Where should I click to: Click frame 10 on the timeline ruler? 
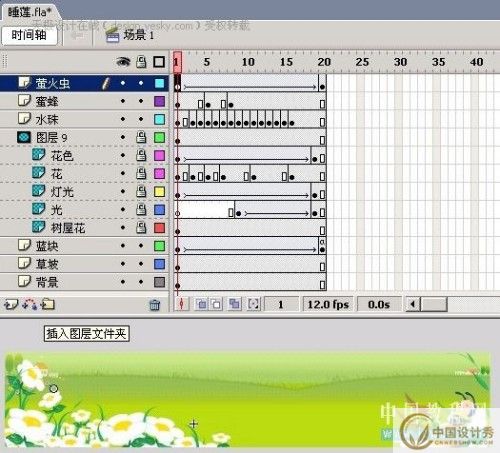(248, 62)
